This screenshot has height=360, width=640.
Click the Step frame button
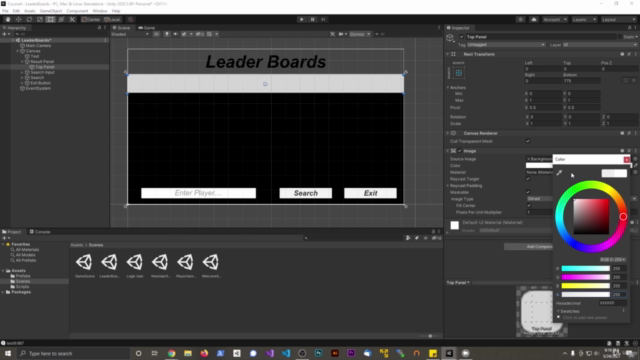click(323, 19)
